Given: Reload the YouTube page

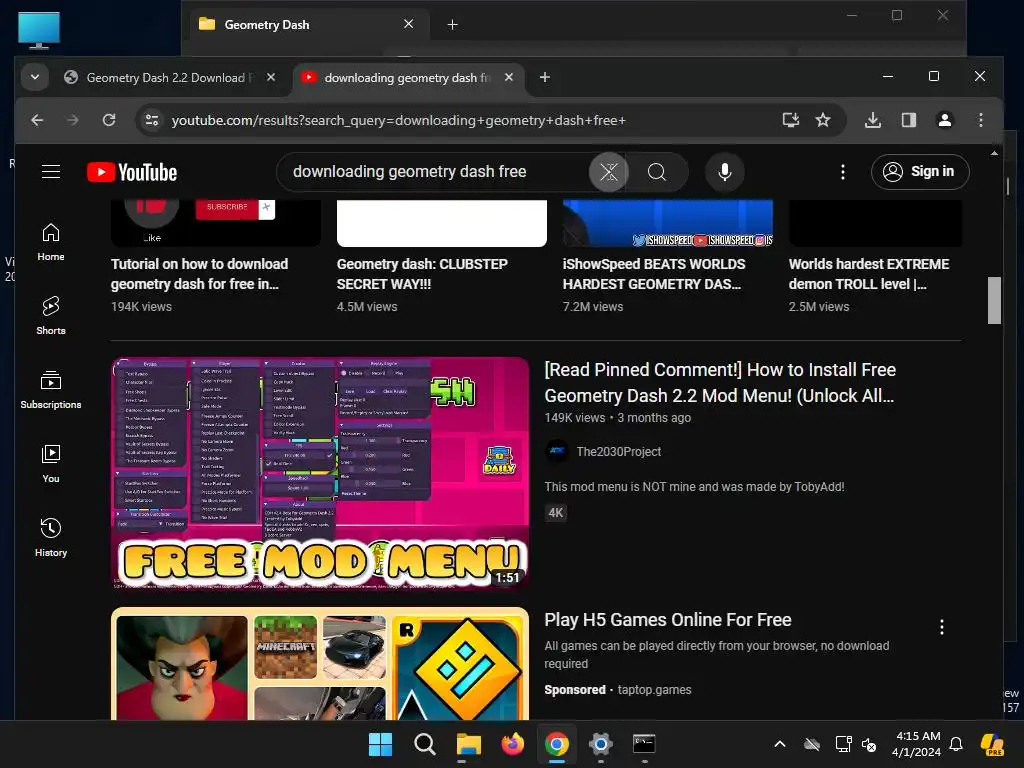Looking at the screenshot, I should [x=109, y=120].
